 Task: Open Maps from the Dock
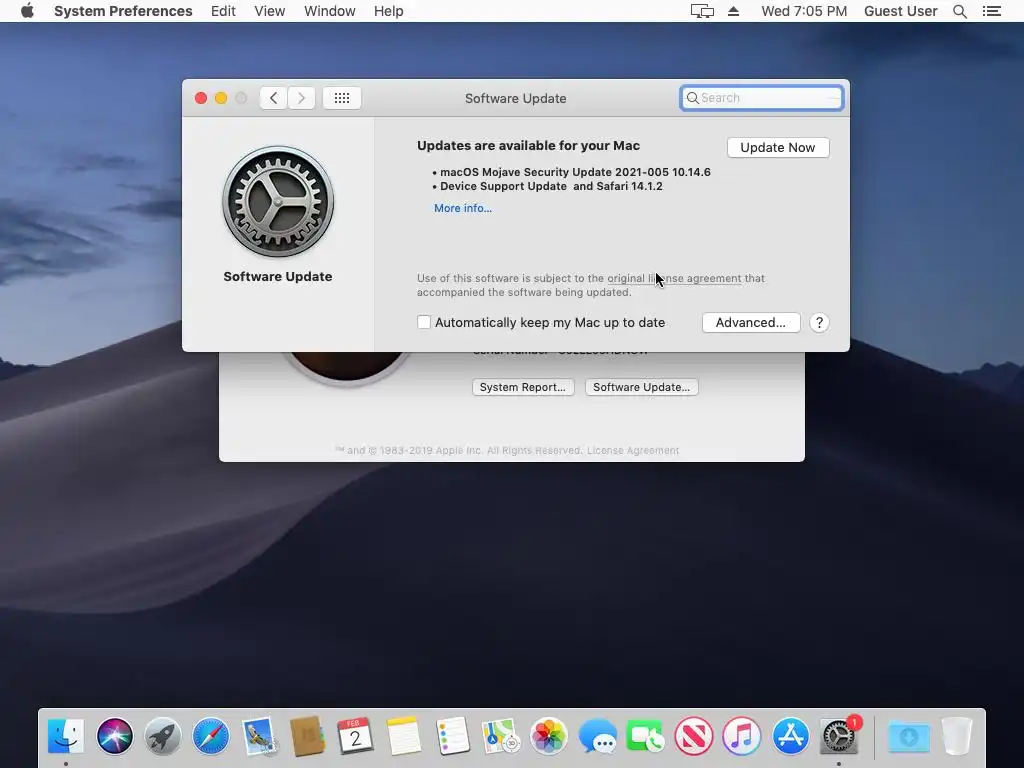[501, 736]
